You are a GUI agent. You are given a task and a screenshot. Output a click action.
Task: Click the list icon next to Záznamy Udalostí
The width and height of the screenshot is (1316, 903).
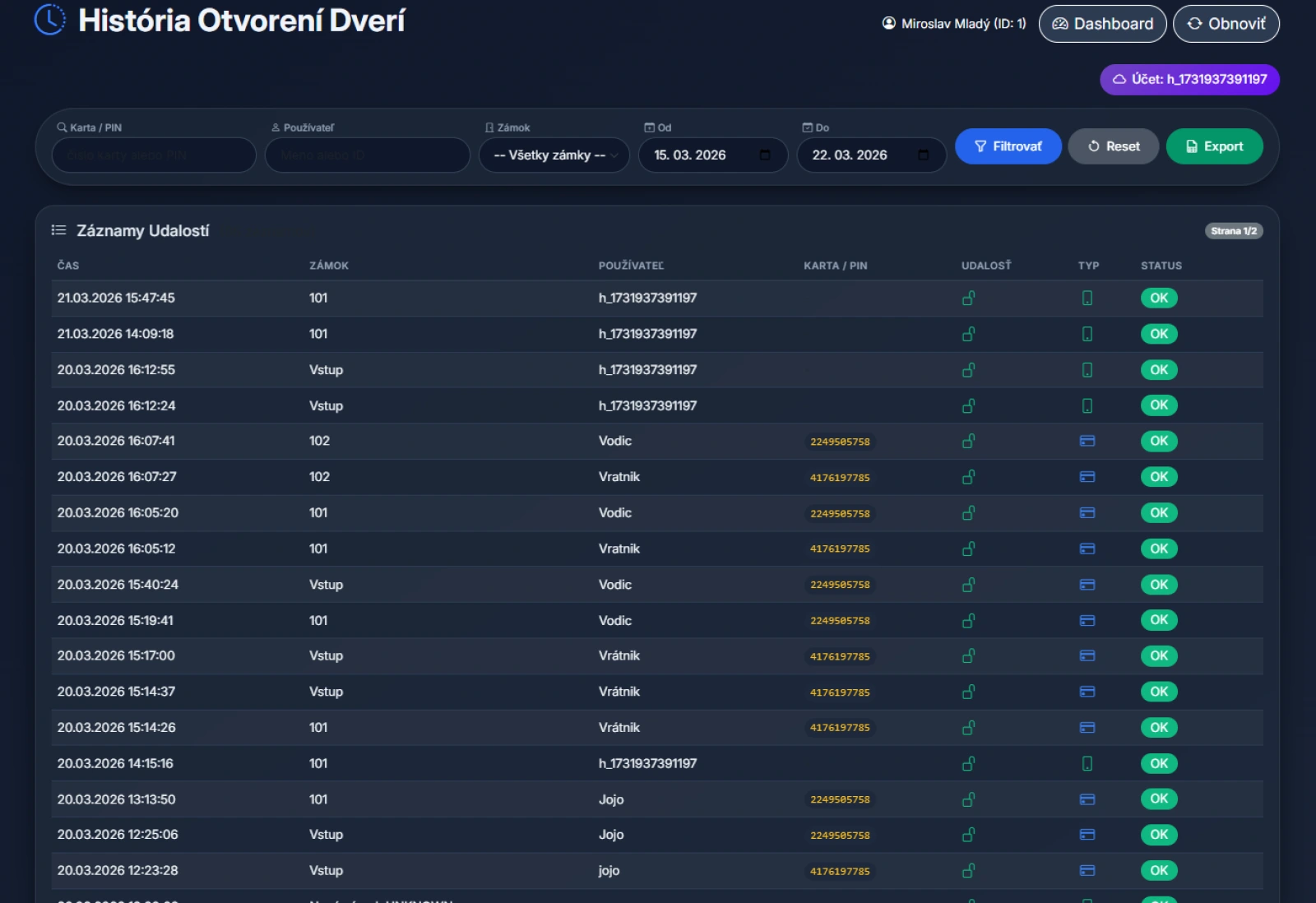click(x=58, y=230)
